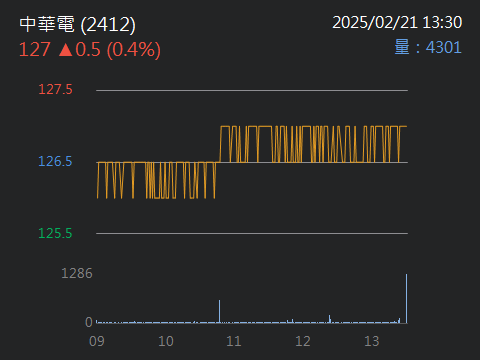Click the price change value 0.5
Image resolution: width=480 pixels, height=360 pixels.
tap(88, 50)
